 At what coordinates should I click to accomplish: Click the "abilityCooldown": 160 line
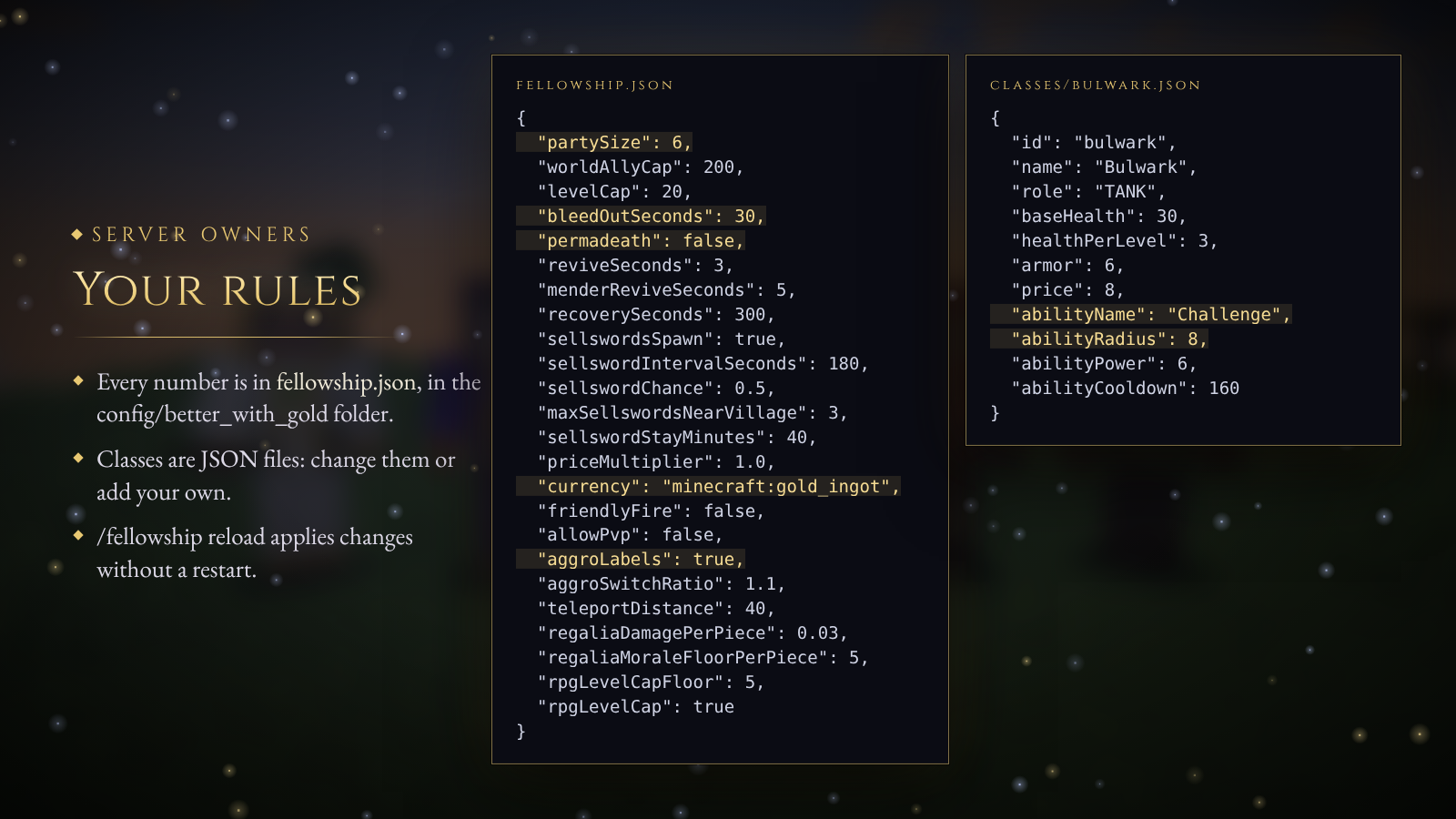[1126, 389]
